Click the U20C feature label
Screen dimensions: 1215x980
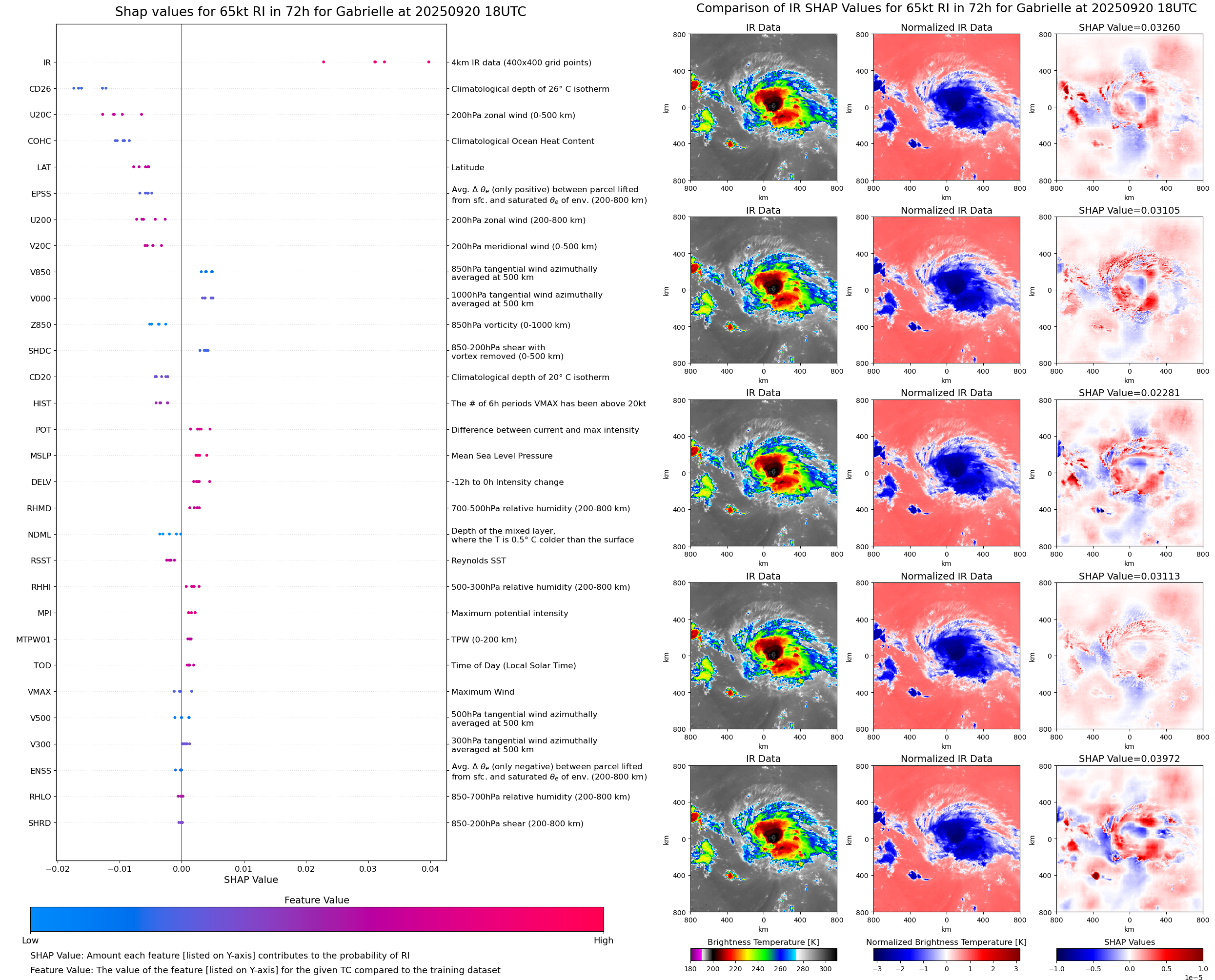[x=40, y=115]
